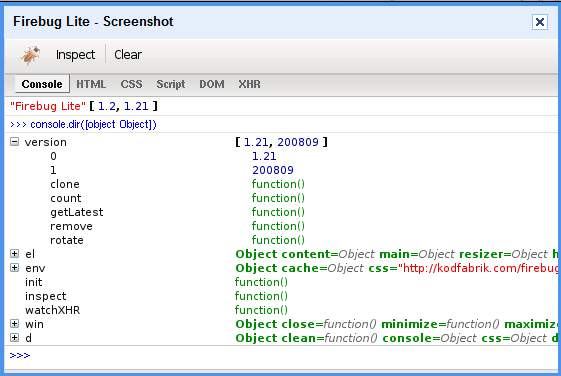The height and width of the screenshot is (376, 561).
Task: Select the watchXHR property row
Action: (282, 310)
